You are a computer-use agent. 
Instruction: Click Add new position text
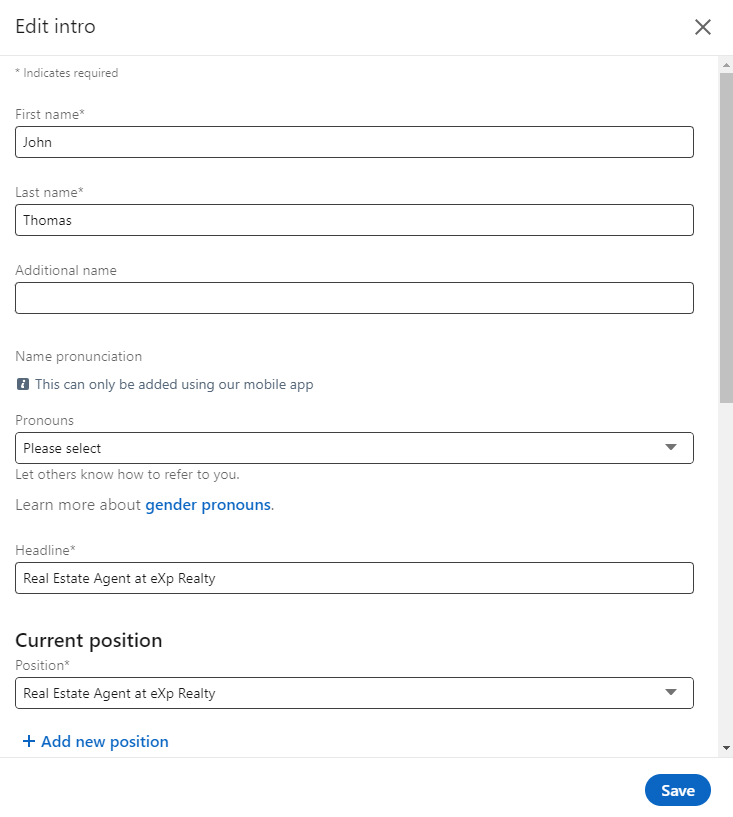pyautogui.click(x=105, y=741)
